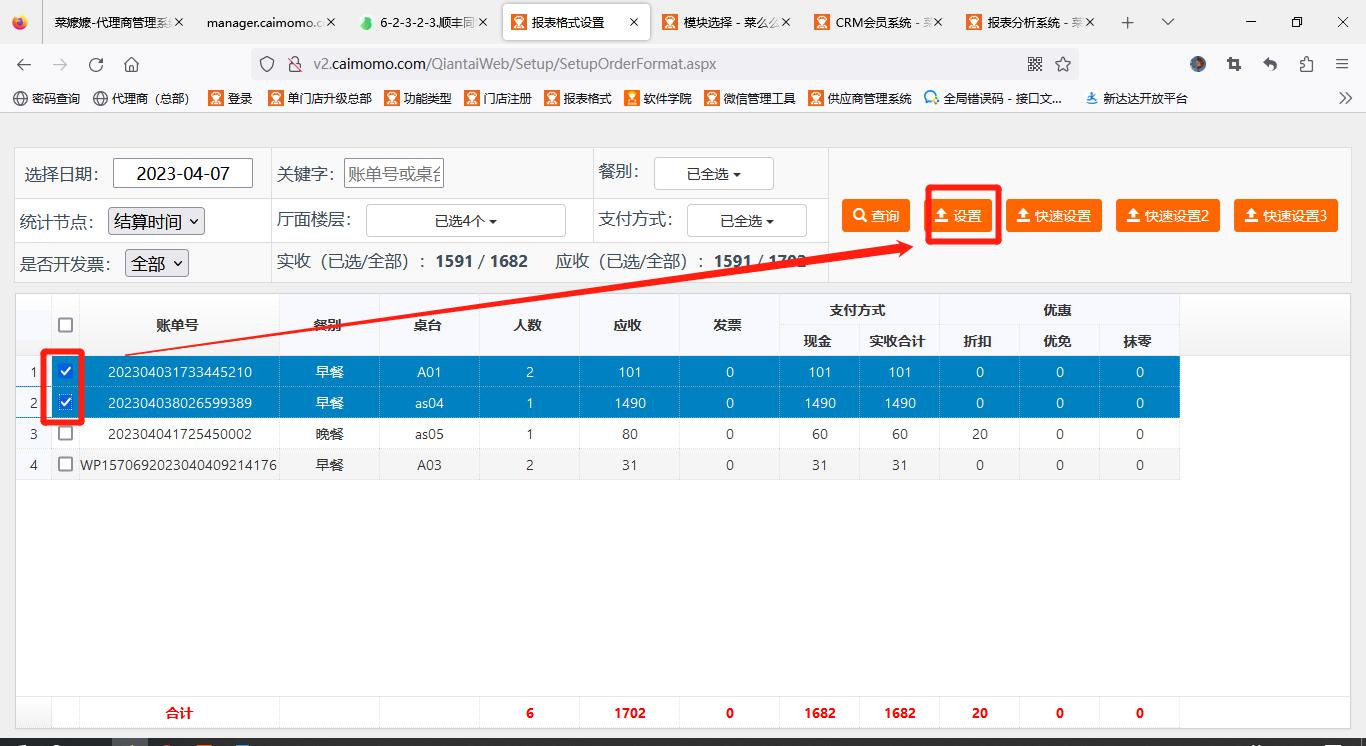Open the 支付方式 已全选 dropdown
Screen dimensions: 1366x746
747,220
